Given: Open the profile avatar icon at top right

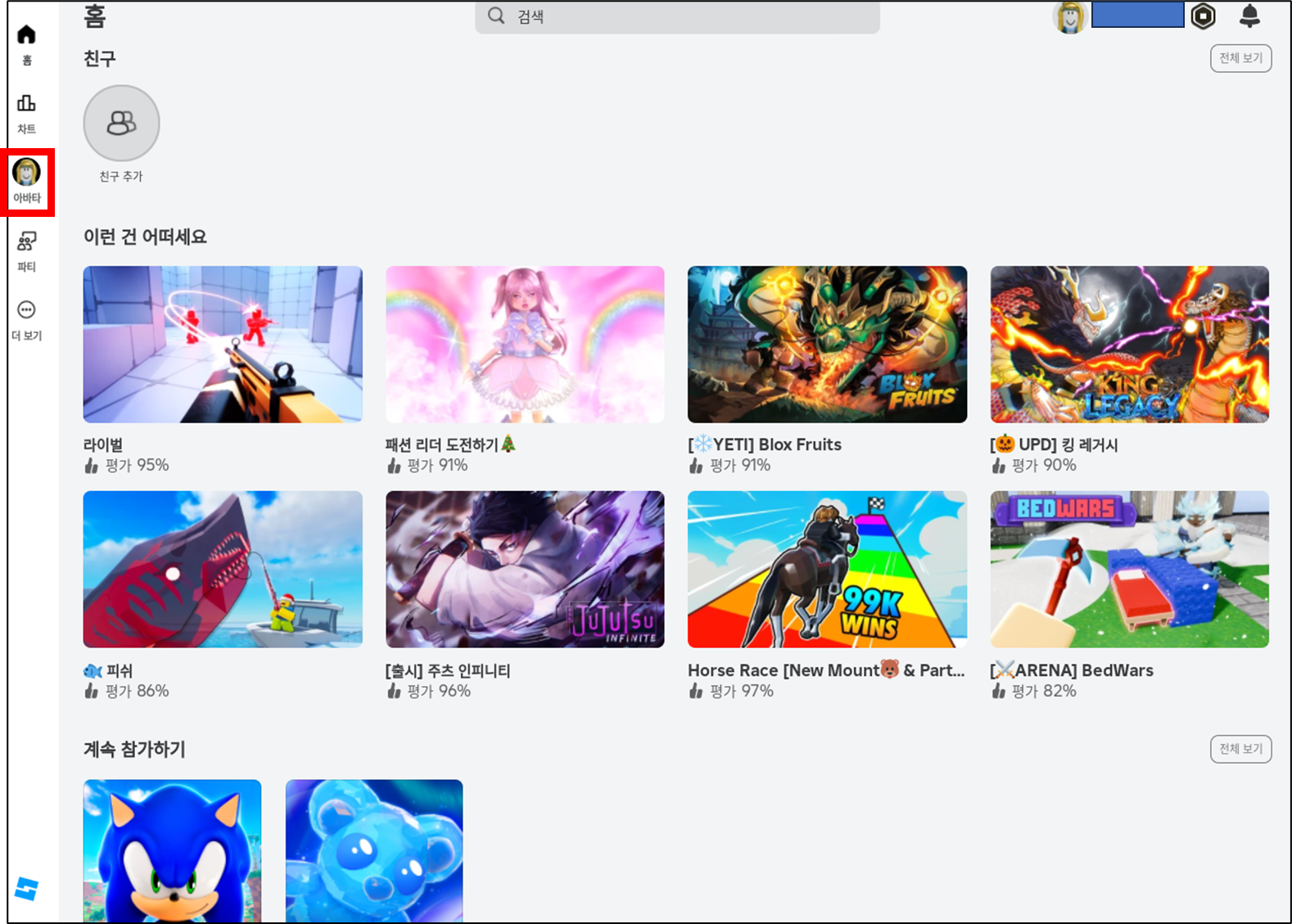Looking at the screenshot, I should tap(1069, 16).
